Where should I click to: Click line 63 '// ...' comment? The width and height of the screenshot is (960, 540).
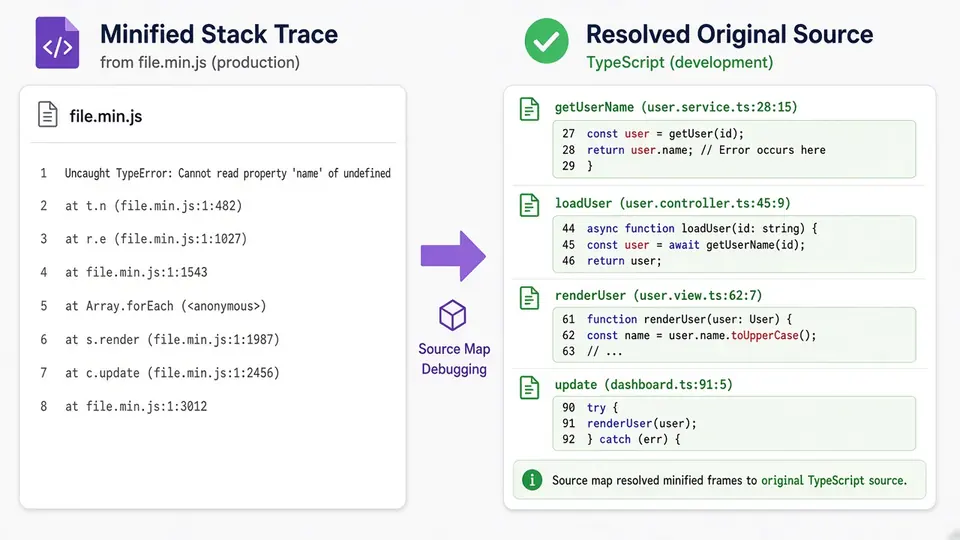click(x=604, y=351)
